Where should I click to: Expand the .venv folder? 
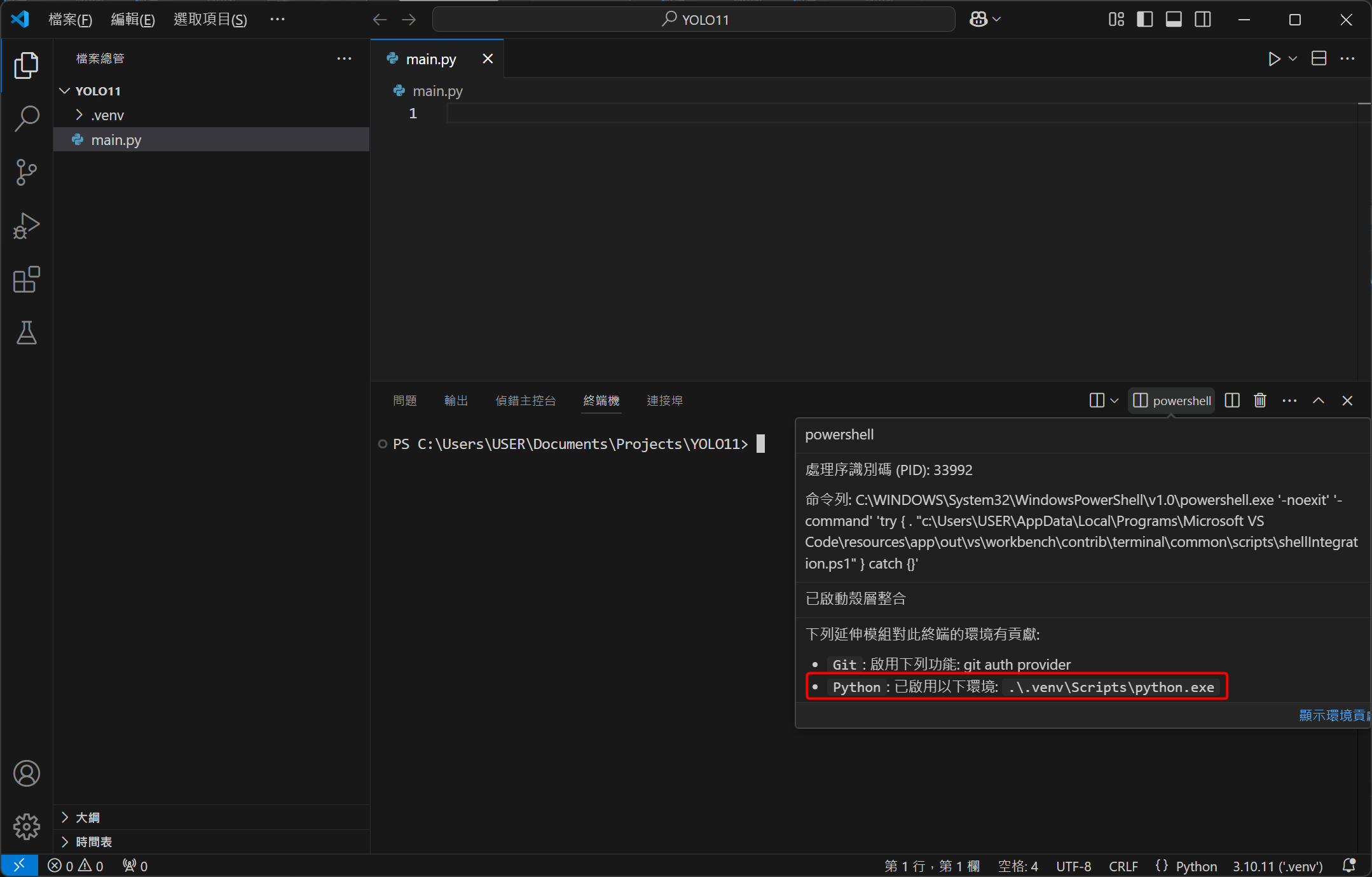79,115
